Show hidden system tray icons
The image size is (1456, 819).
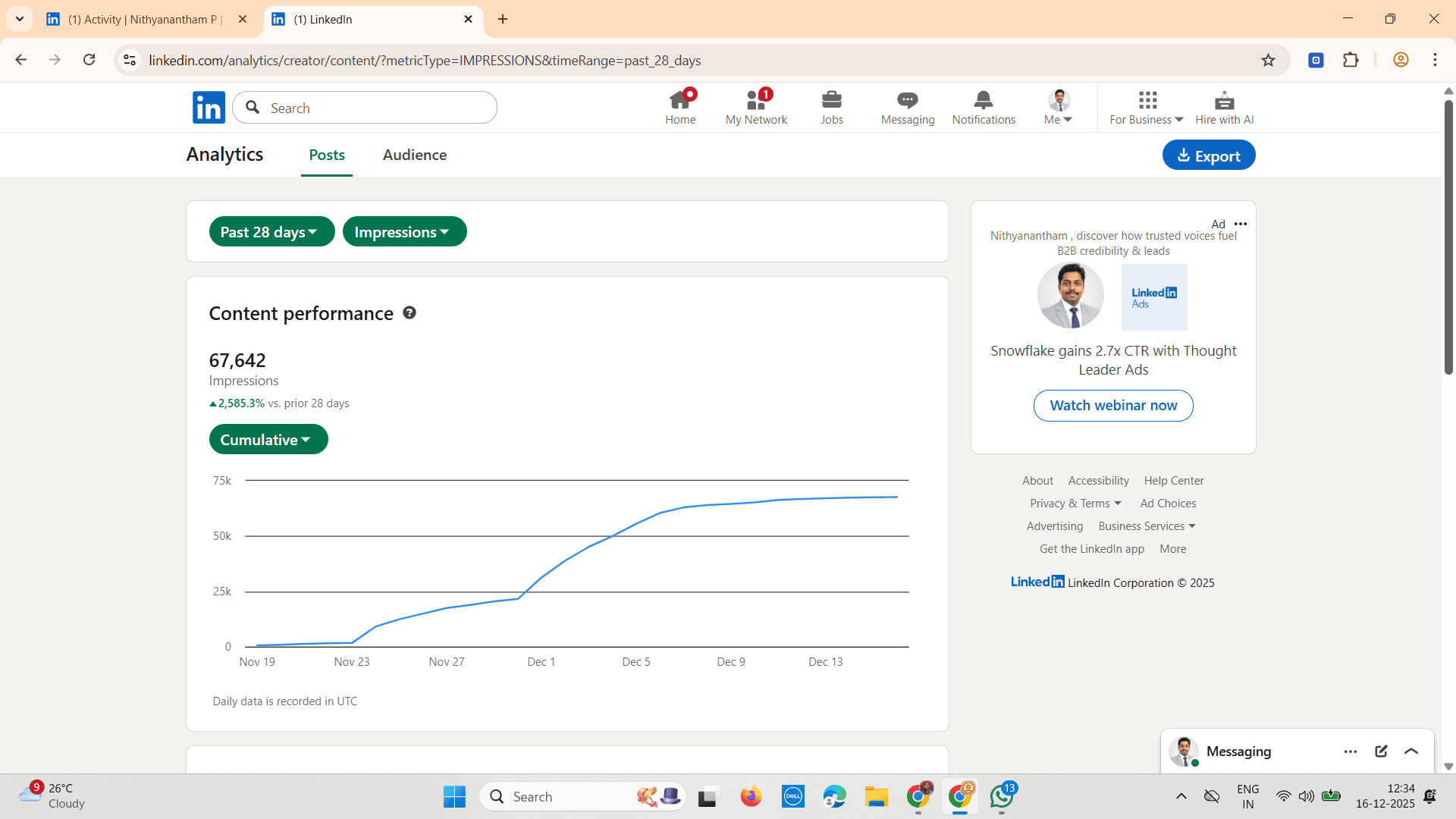click(1181, 796)
